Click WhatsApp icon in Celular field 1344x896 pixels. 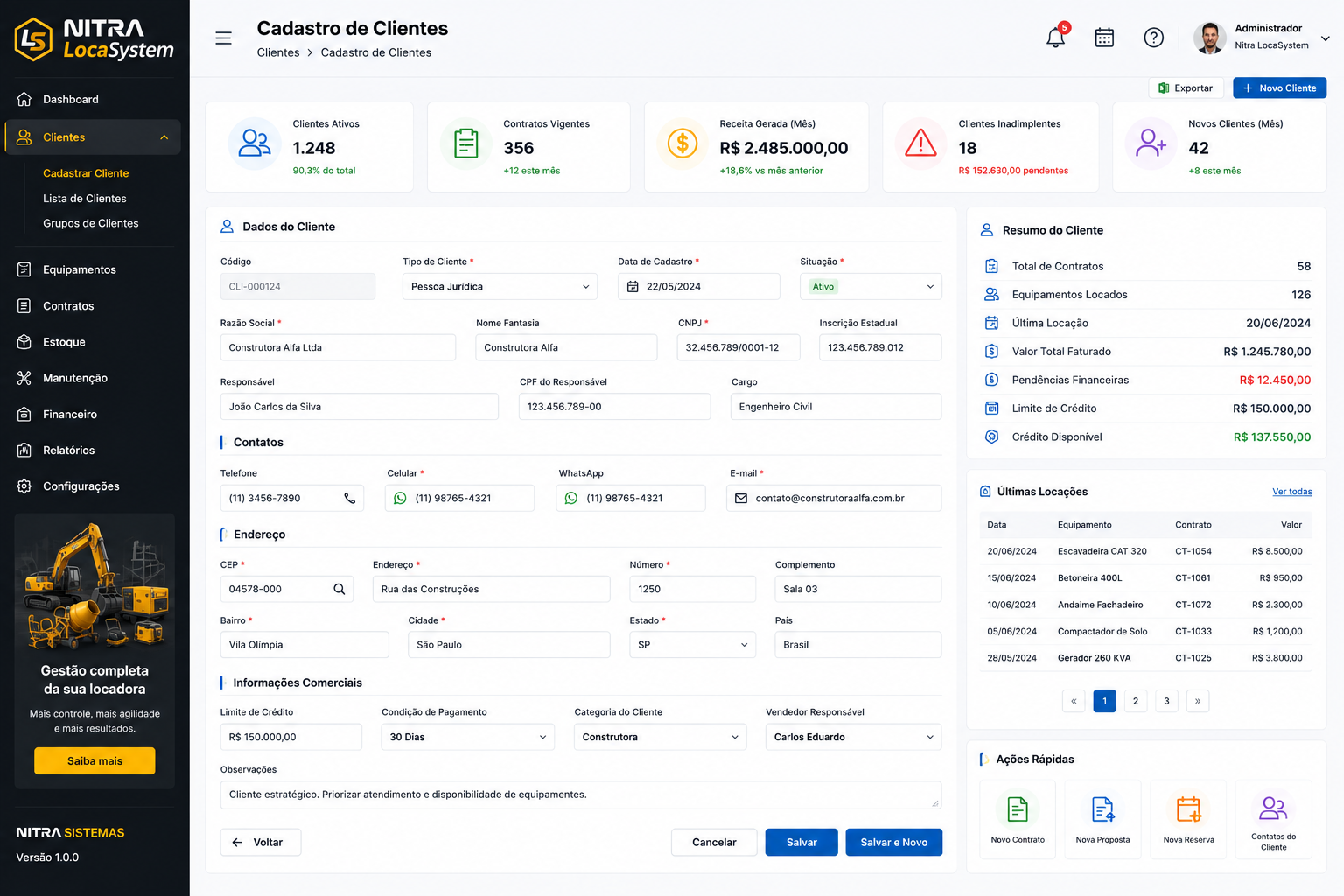400,499
